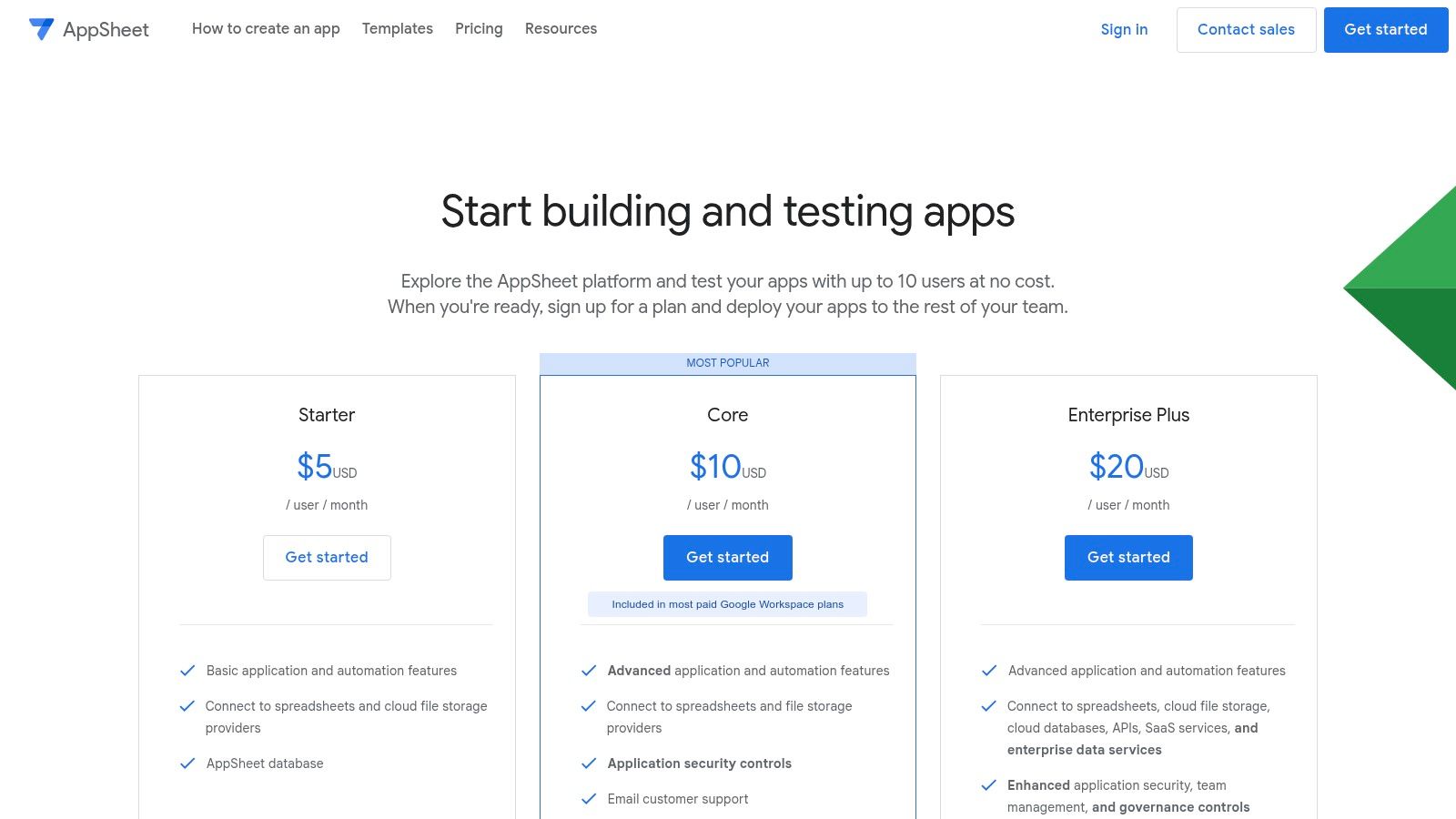The width and height of the screenshot is (1456, 819).
Task: Click Sign in
Action: pos(1124,29)
